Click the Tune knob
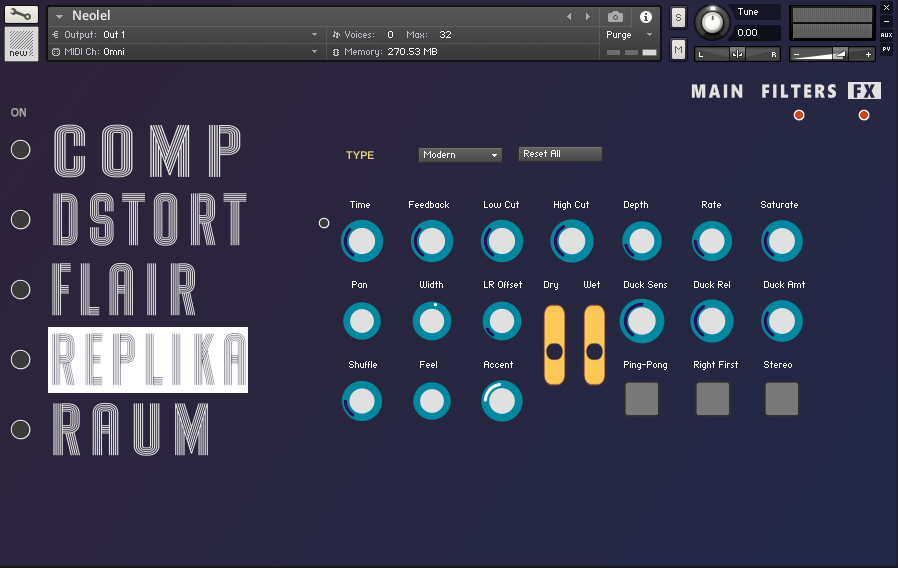This screenshot has width=898, height=568. click(712, 23)
